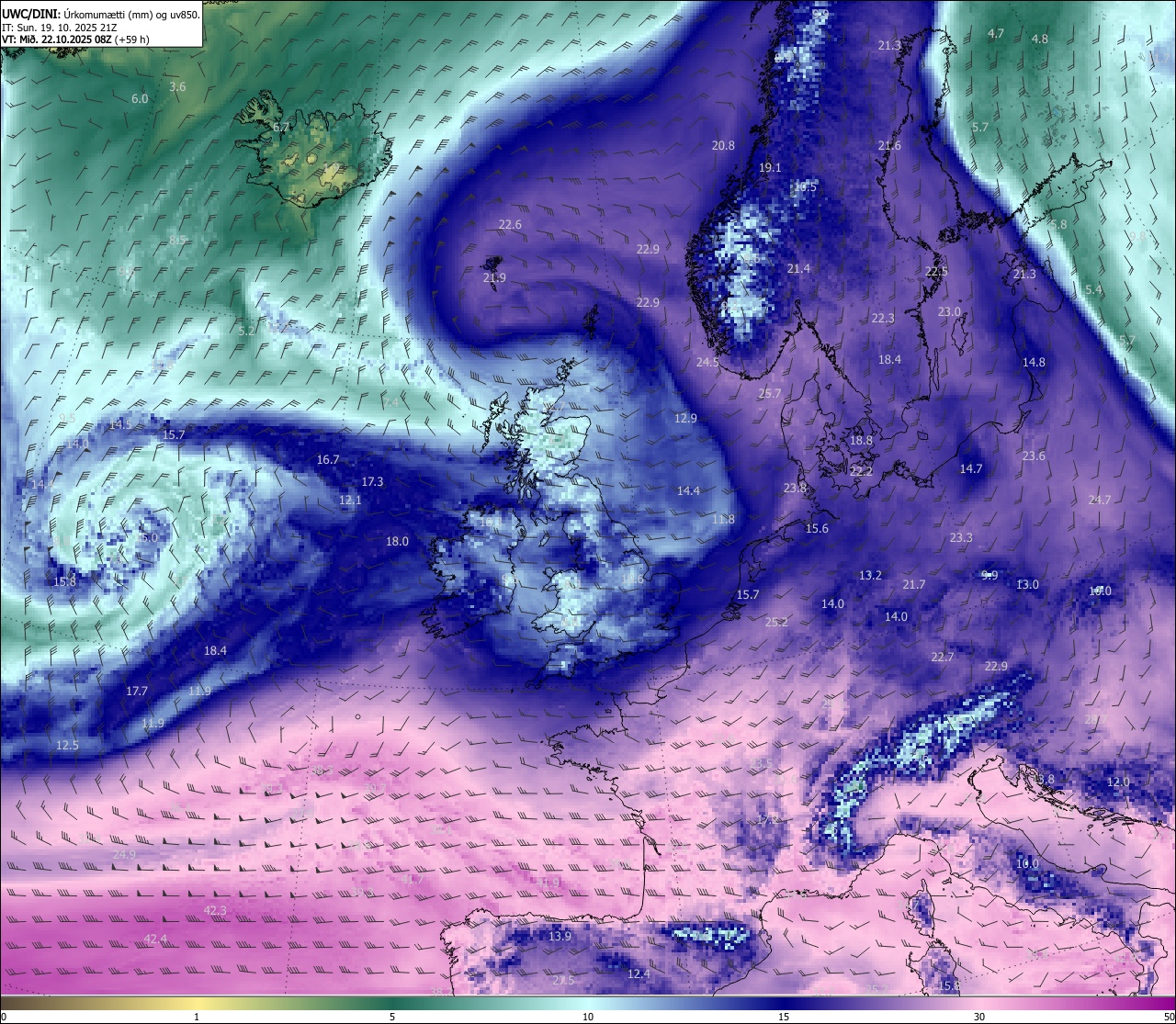Click the 20.8 value on the map
1176x1024 pixels.
723,146
